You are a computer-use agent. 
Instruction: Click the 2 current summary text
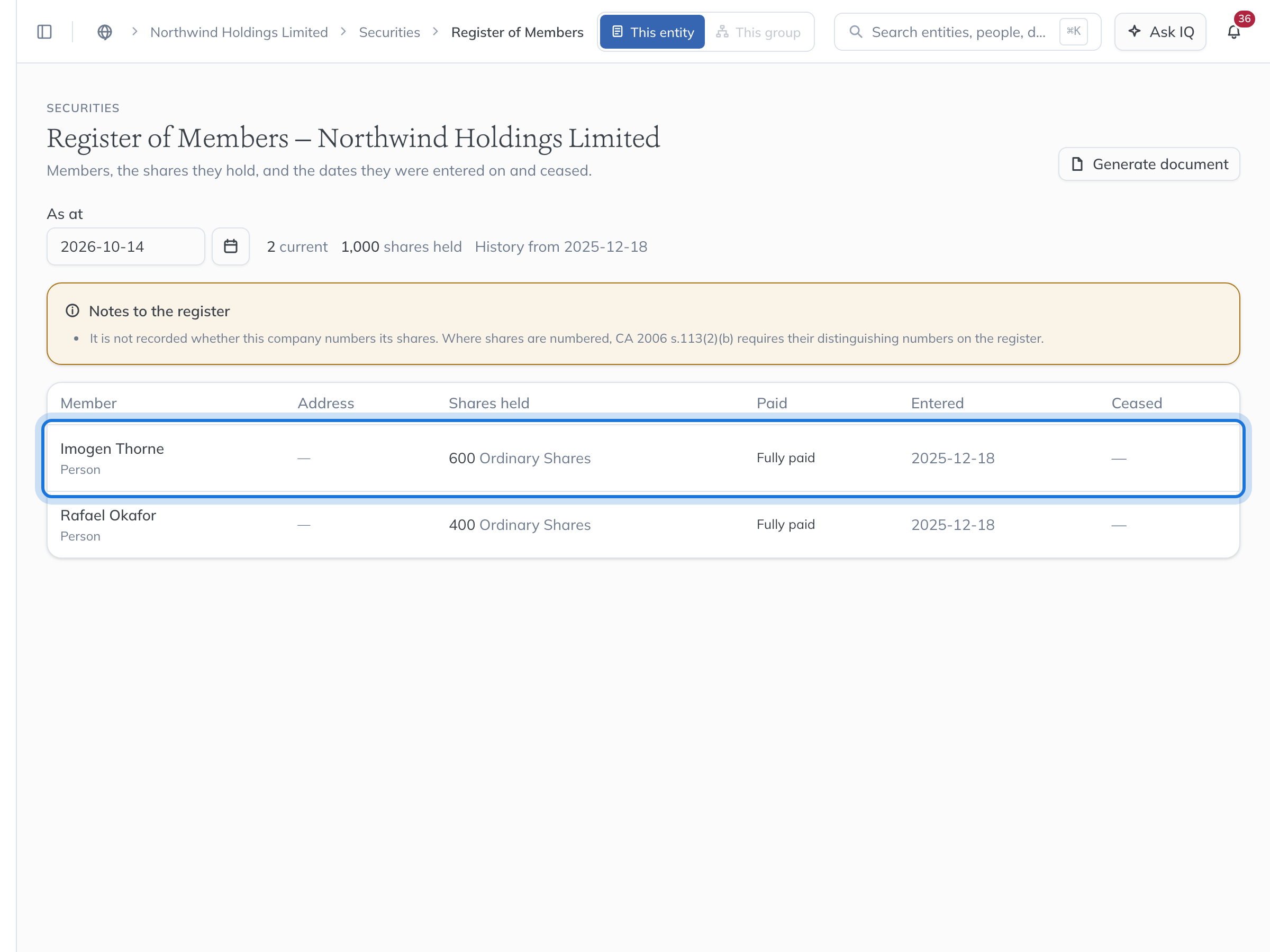[297, 247]
